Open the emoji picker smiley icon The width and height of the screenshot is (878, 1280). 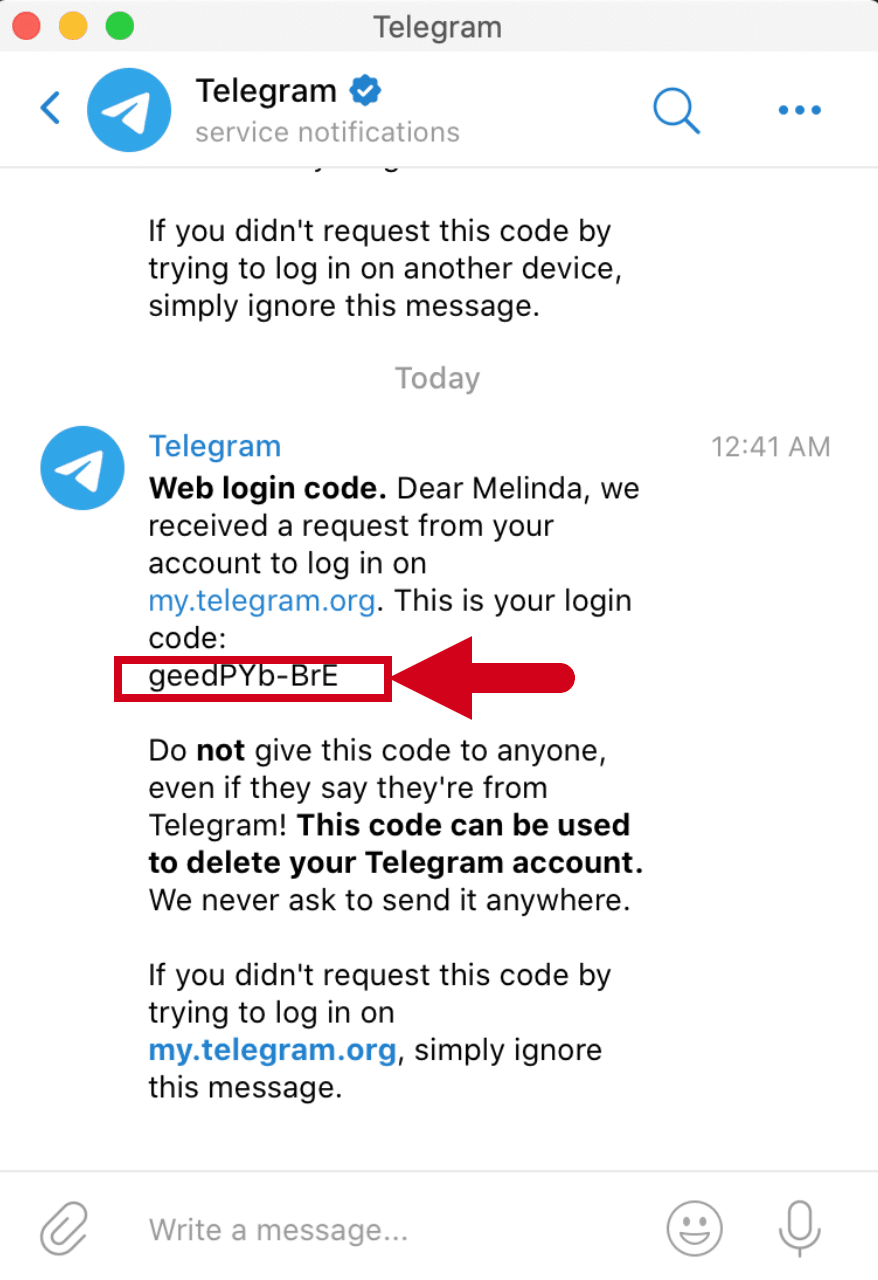[694, 1227]
